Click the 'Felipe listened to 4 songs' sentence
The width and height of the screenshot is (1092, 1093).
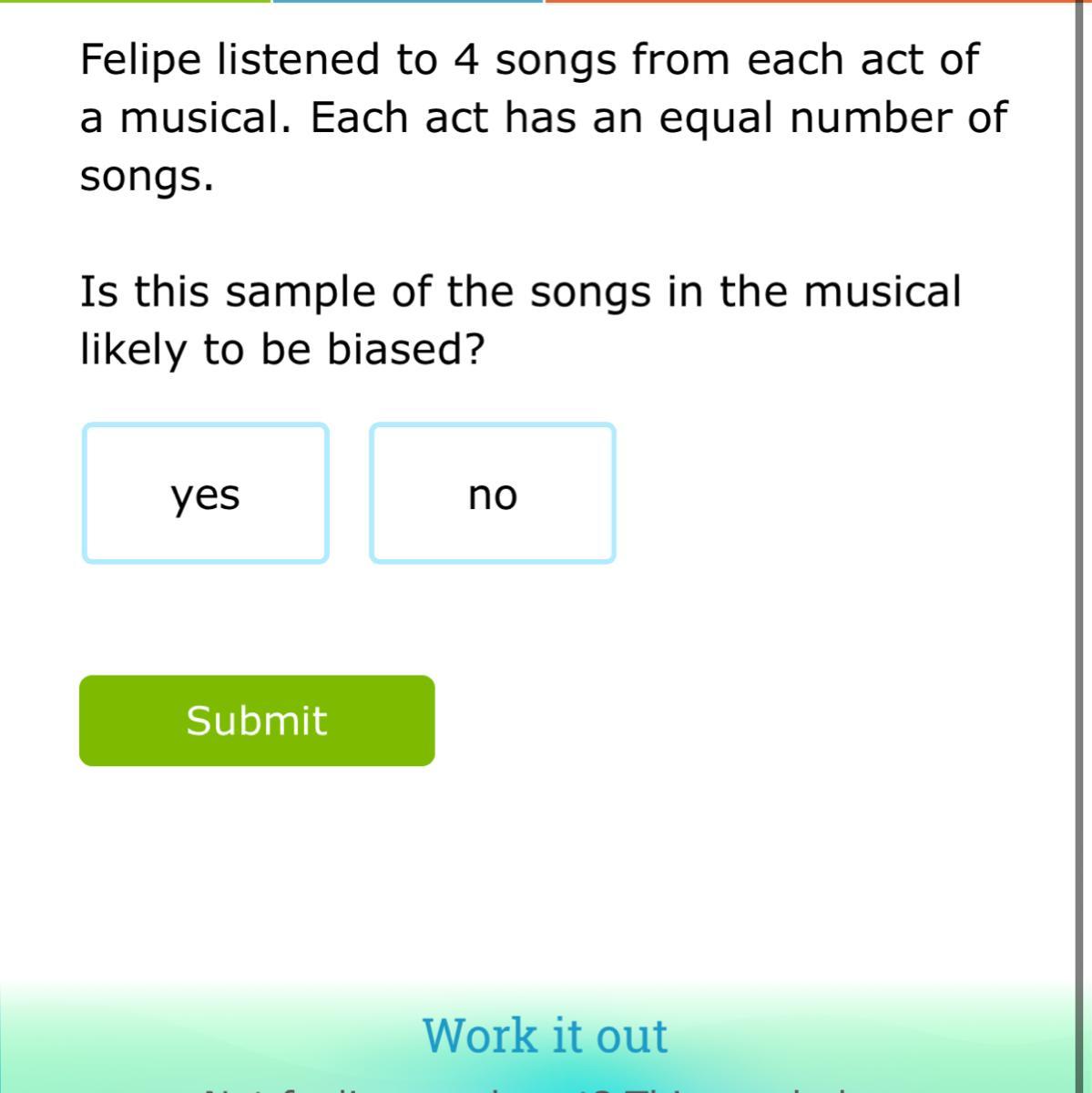(x=528, y=60)
